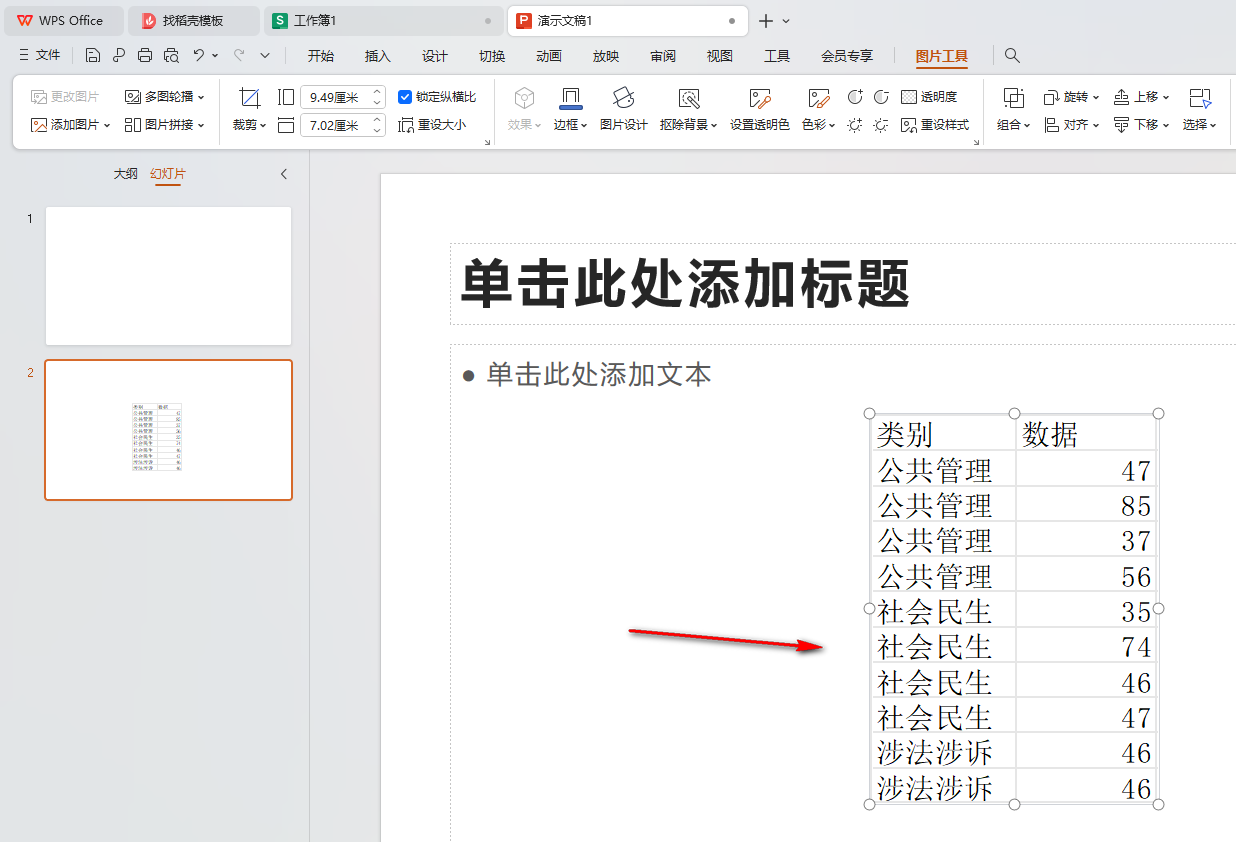Toggle the 锁定纵横比 lock aspect ratio checkbox

(405, 97)
